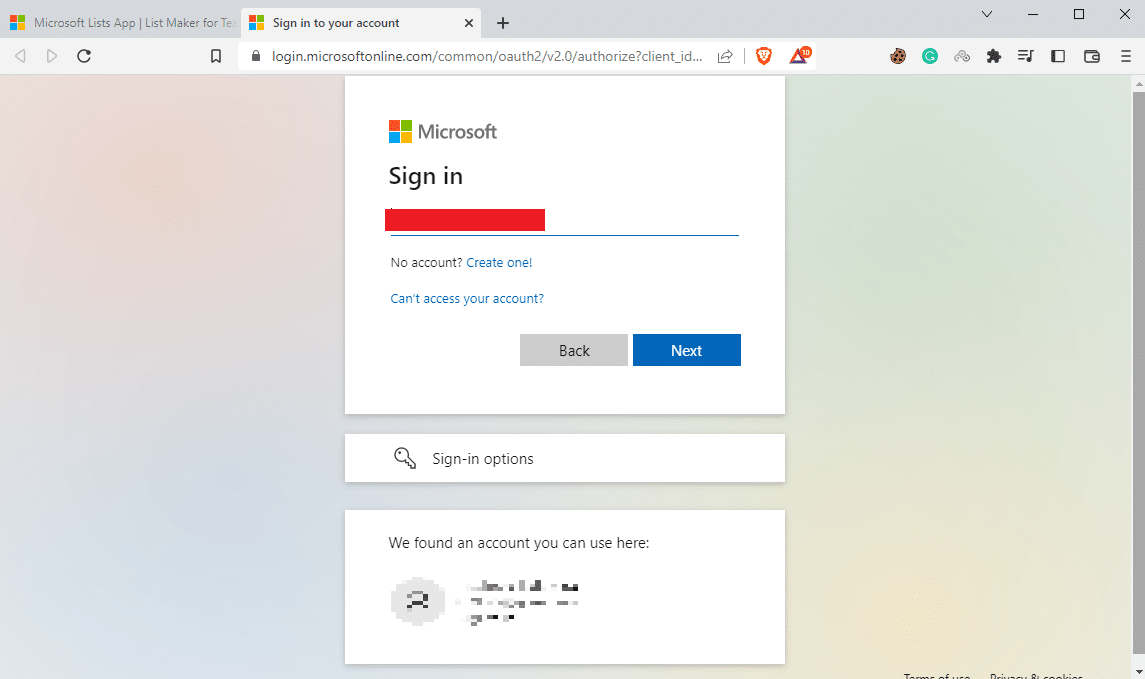Click the address bar URL
Image resolution: width=1145 pixels, height=679 pixels.
(487, 56)
